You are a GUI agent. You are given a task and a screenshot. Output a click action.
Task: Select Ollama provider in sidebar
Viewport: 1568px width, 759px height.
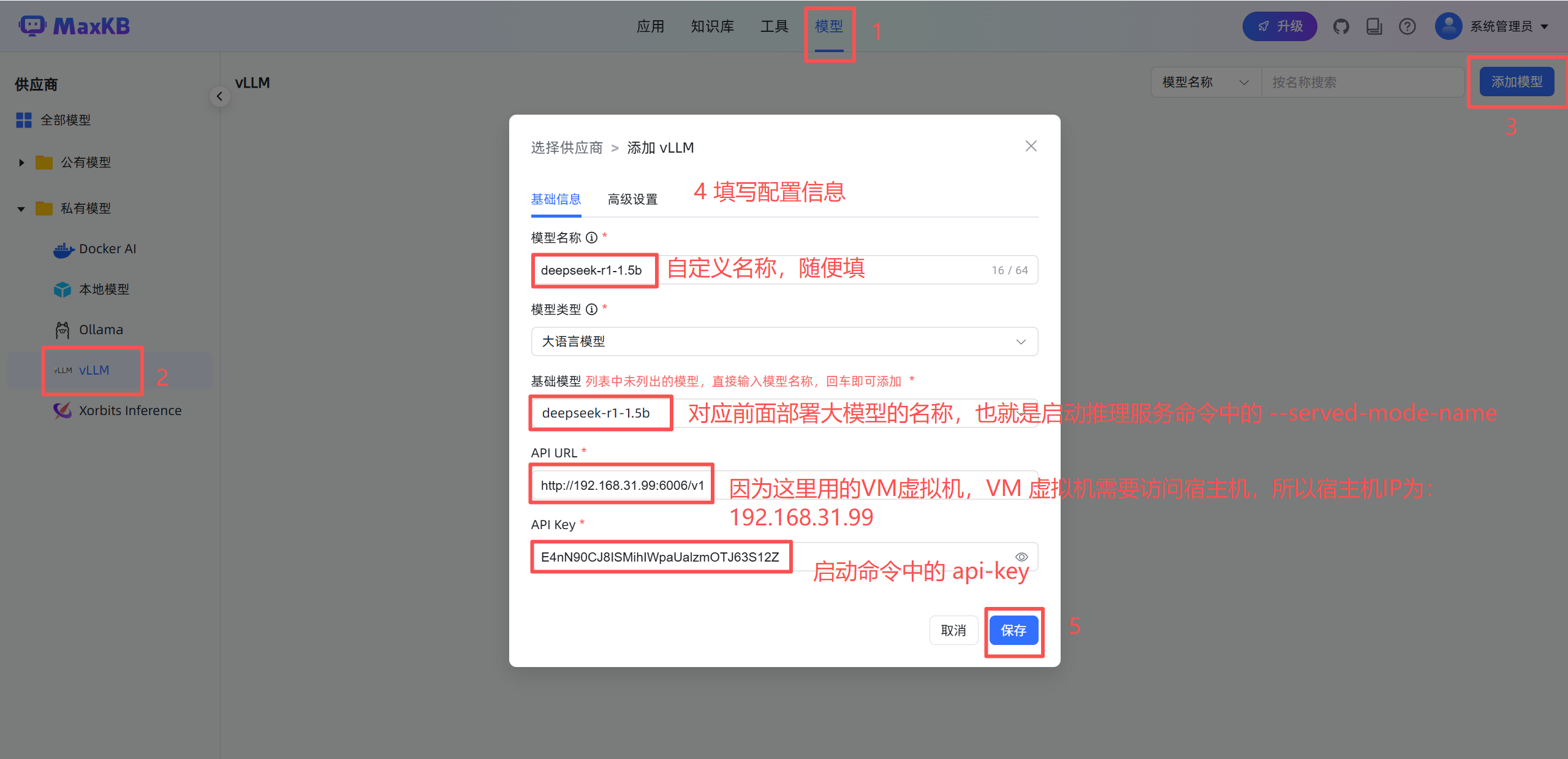[x=100, y=330]
